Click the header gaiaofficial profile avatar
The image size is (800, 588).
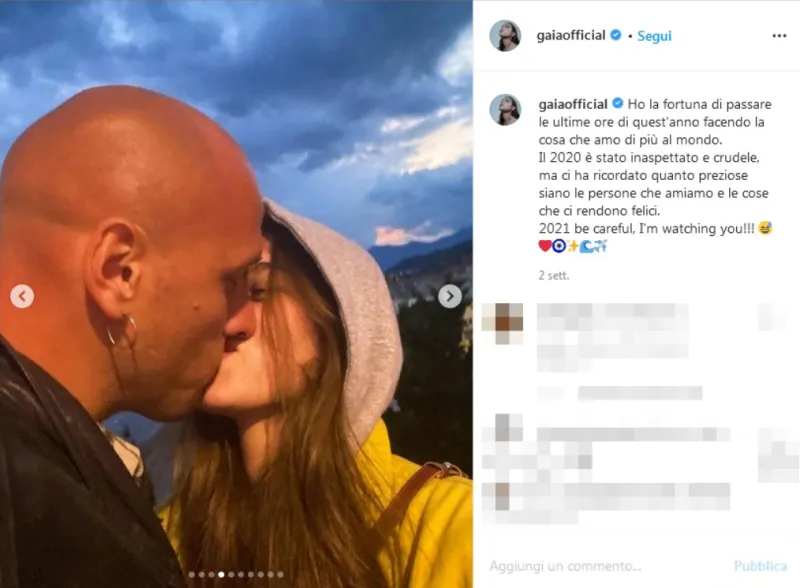tap(505, 36)
